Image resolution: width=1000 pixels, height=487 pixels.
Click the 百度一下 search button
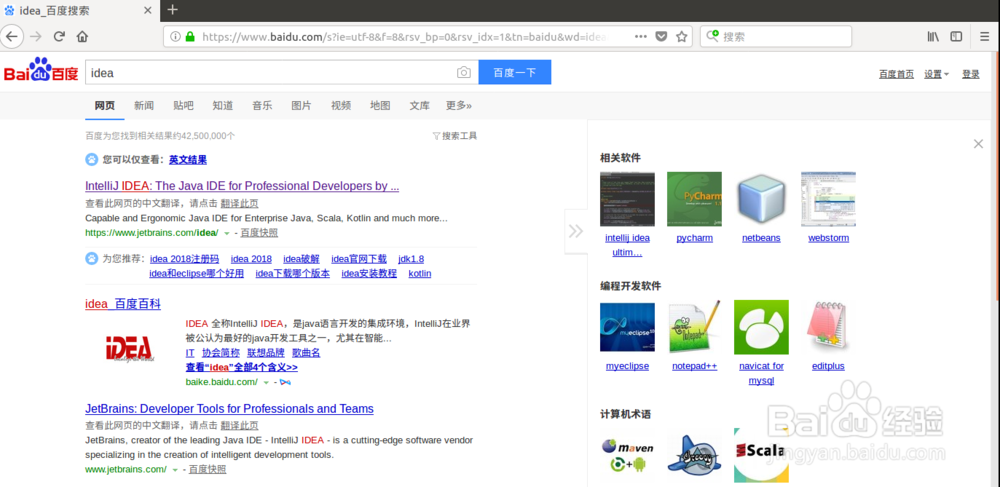[515, 72]
